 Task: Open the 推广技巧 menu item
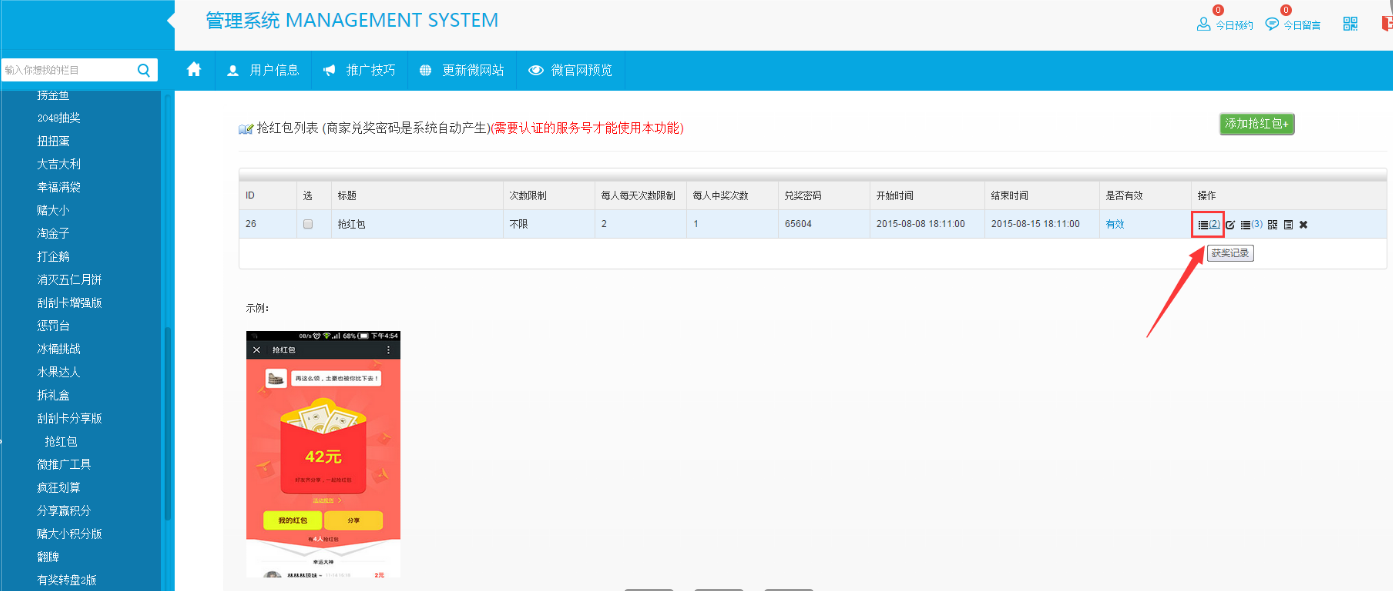click(x=359, y=70)
